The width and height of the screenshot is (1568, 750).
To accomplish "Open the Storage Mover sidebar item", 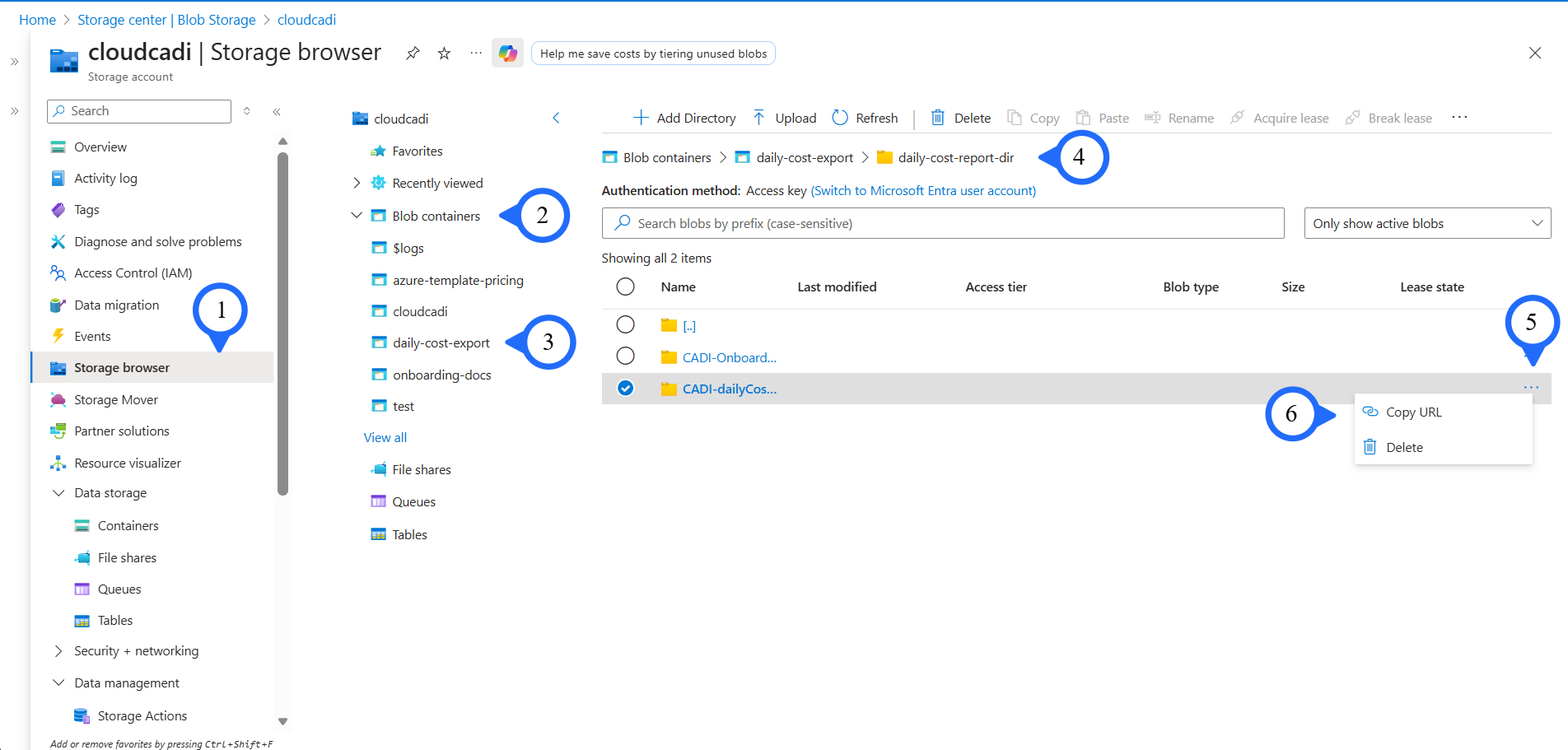I will pos(115,400).
